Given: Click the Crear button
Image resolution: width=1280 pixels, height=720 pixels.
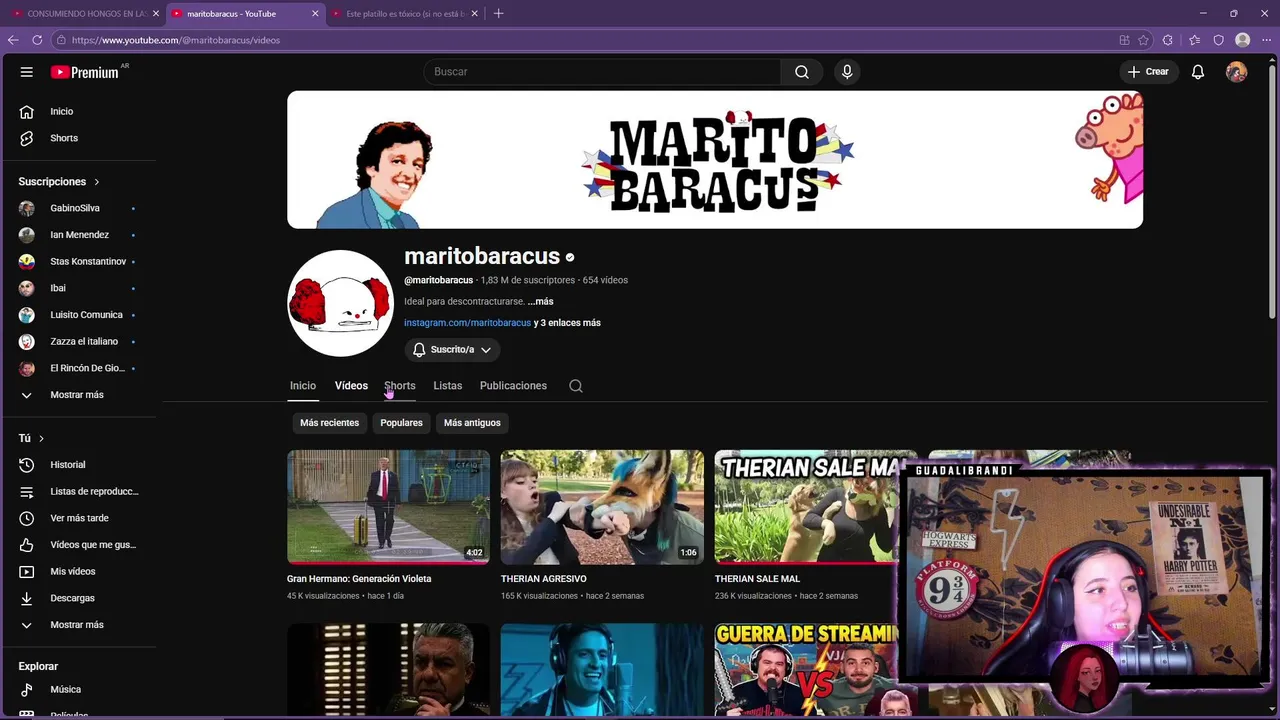Looking at the screenshot, I should (1148, 72).
